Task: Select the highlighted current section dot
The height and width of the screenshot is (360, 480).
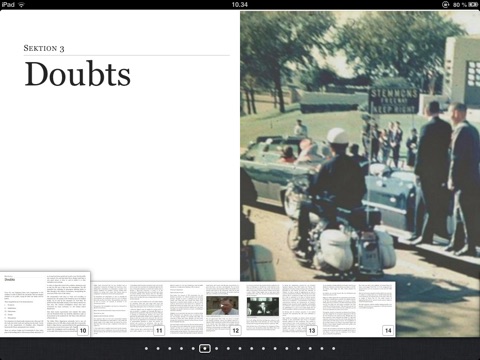Action: click(205, 349)
